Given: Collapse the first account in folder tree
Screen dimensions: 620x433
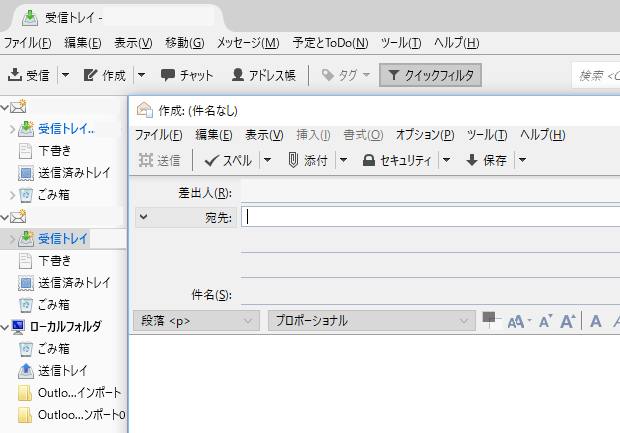Looking at the screenshot, I should 5,107.
